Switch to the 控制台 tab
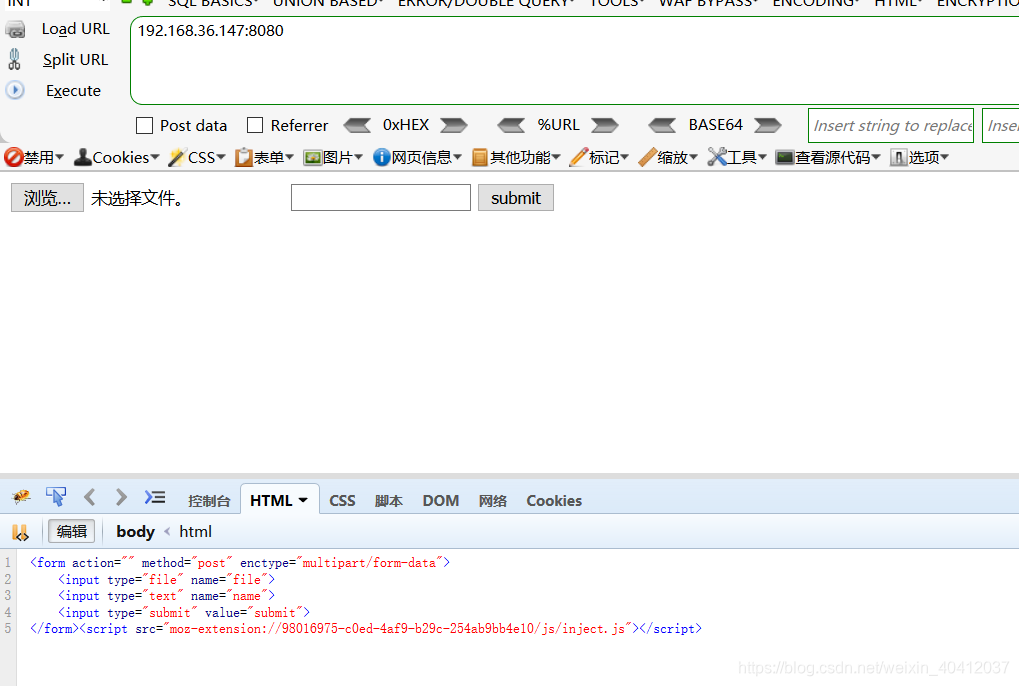The image size is (1019, 686). pyautogui.click(x=209, y=501)
